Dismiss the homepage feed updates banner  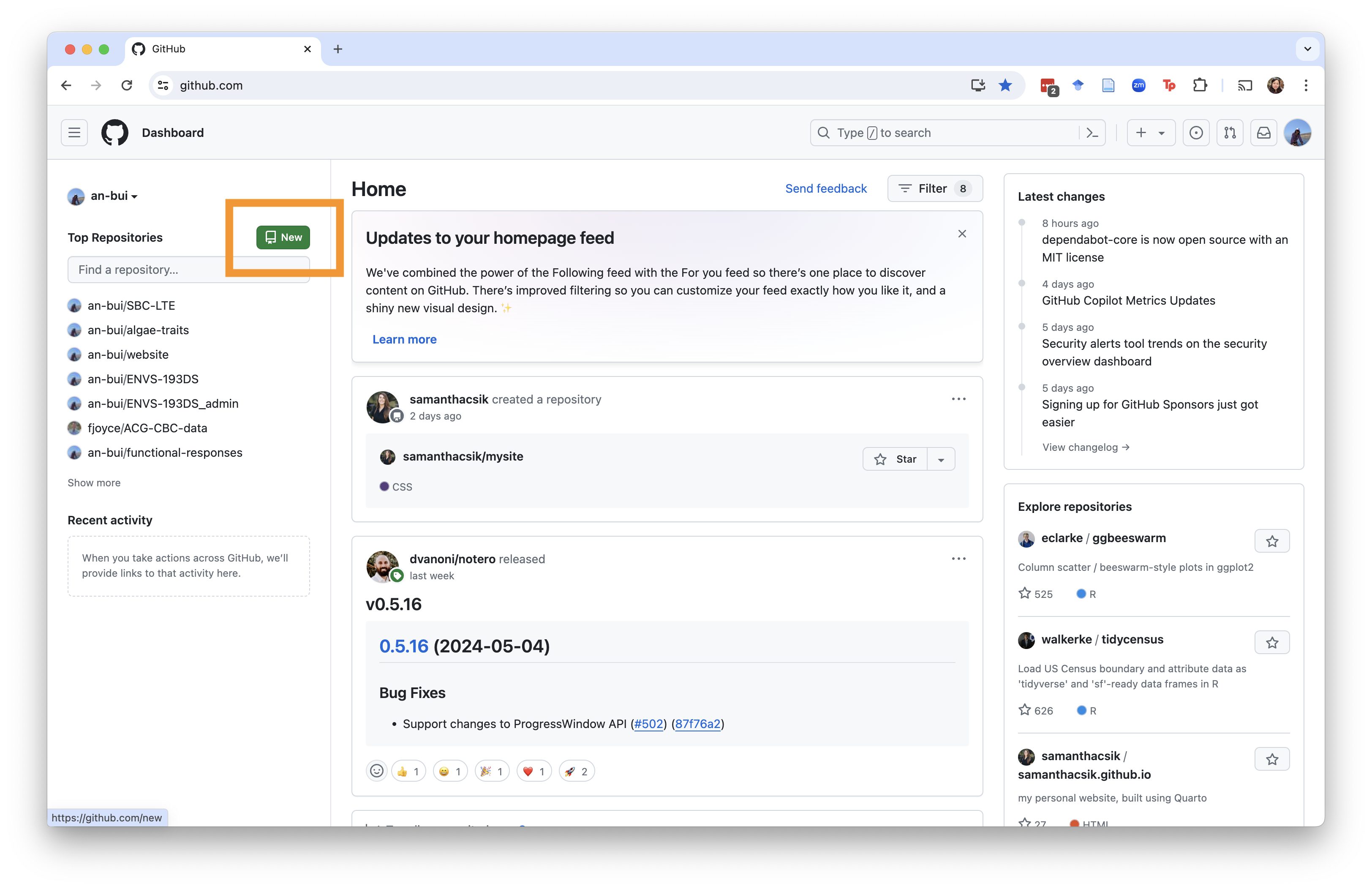962,234
